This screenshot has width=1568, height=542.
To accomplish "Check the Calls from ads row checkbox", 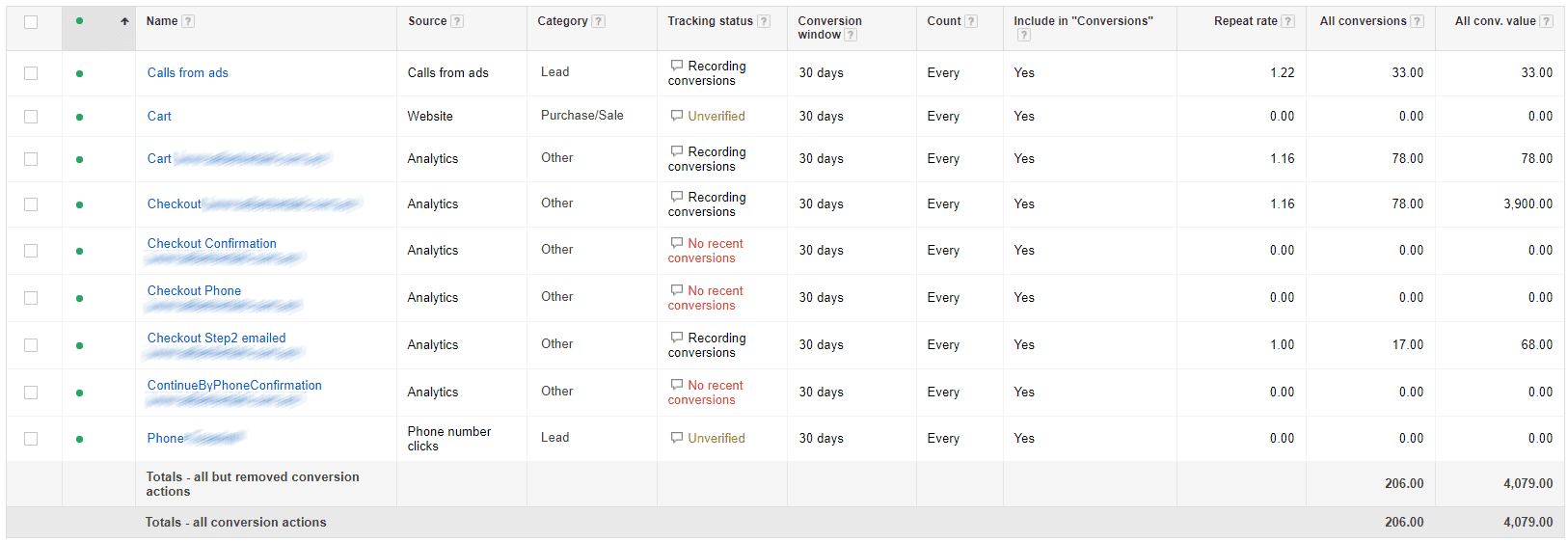I will (31, 73).
